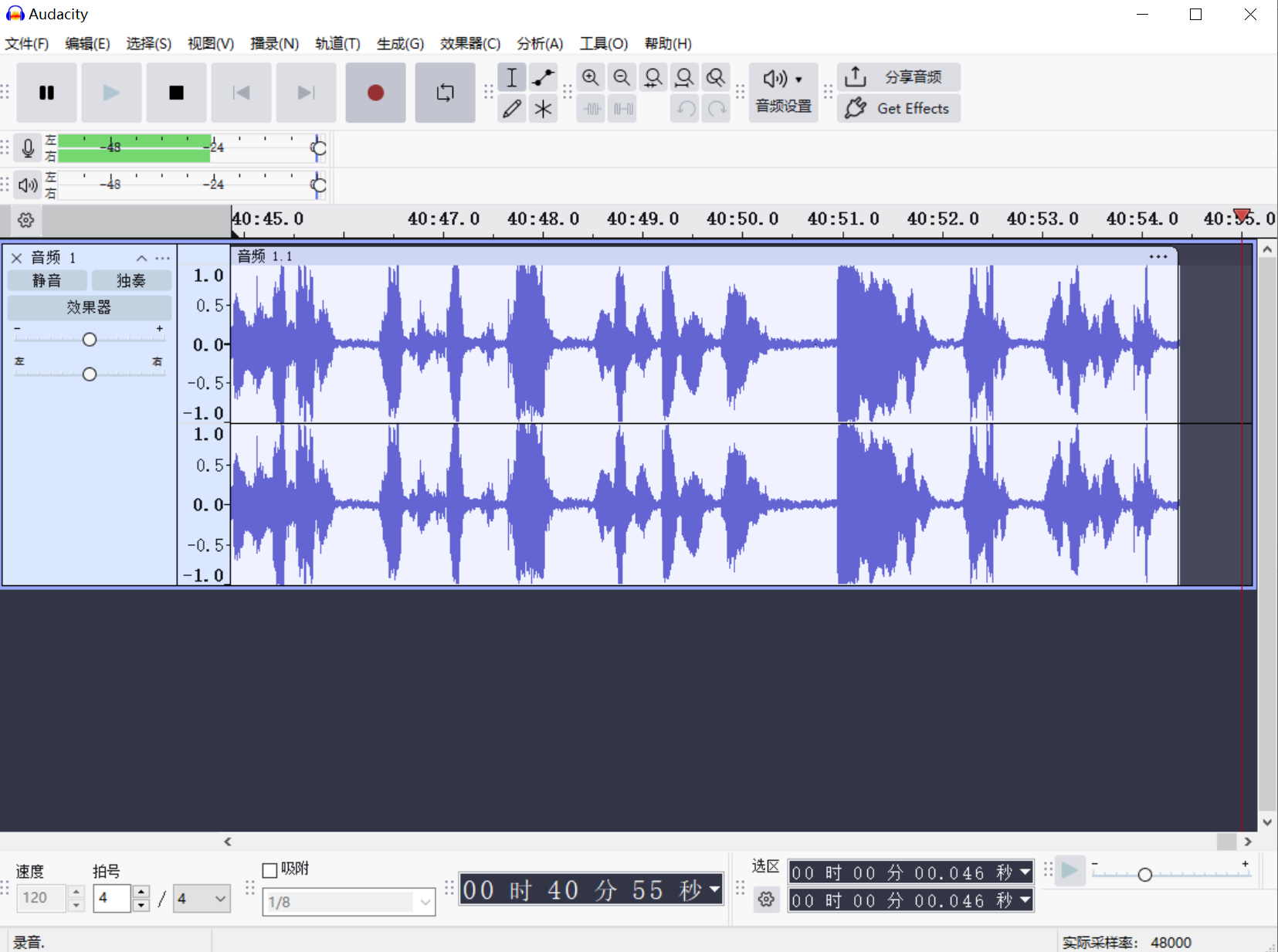This screenshot has width=1278, height=952.
Task: Open 文件(F) menu
Action: pyautogui.click(x=27, y=43)
